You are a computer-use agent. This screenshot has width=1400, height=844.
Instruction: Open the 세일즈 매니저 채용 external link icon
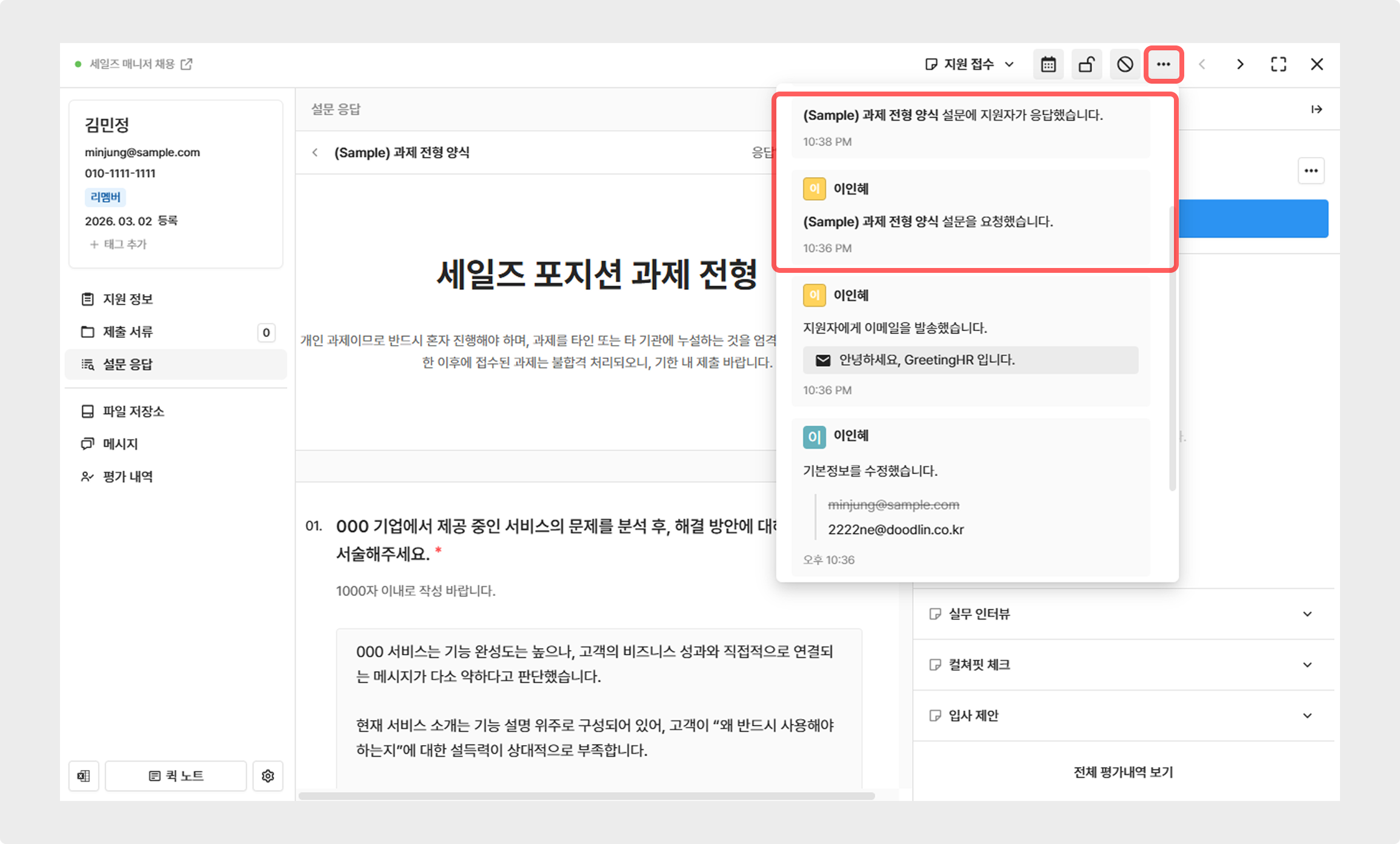[187, 64]
